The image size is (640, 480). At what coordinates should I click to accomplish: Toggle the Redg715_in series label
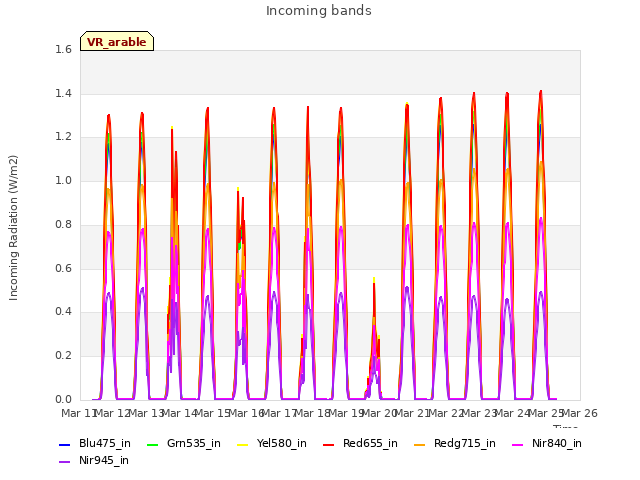point(465,443)
